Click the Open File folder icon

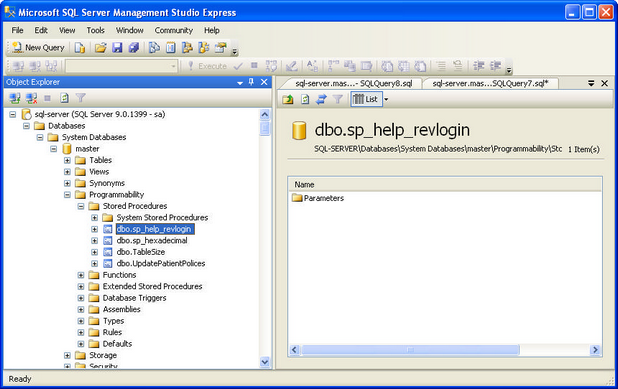tap(101, 48)
